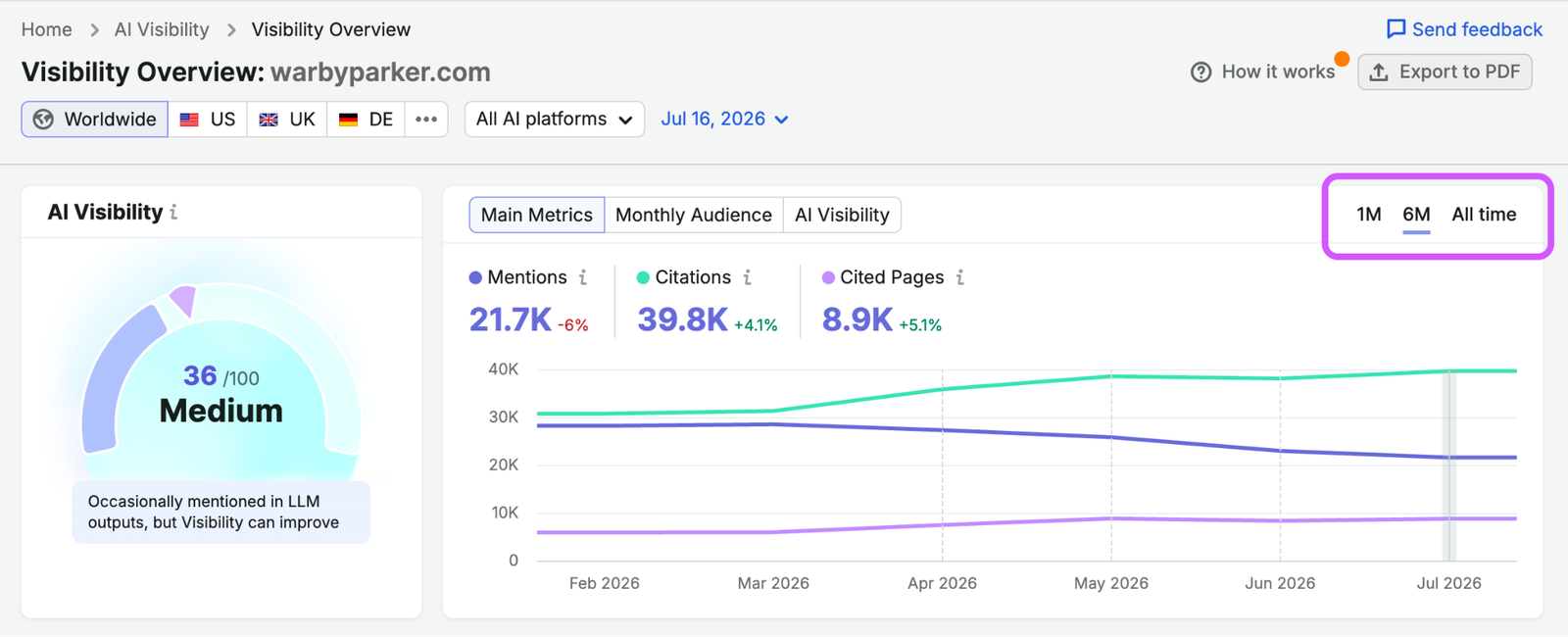Switch to the AI Visibility chart tab
The width and height of the screenshot is (1568, 637).
842,215
